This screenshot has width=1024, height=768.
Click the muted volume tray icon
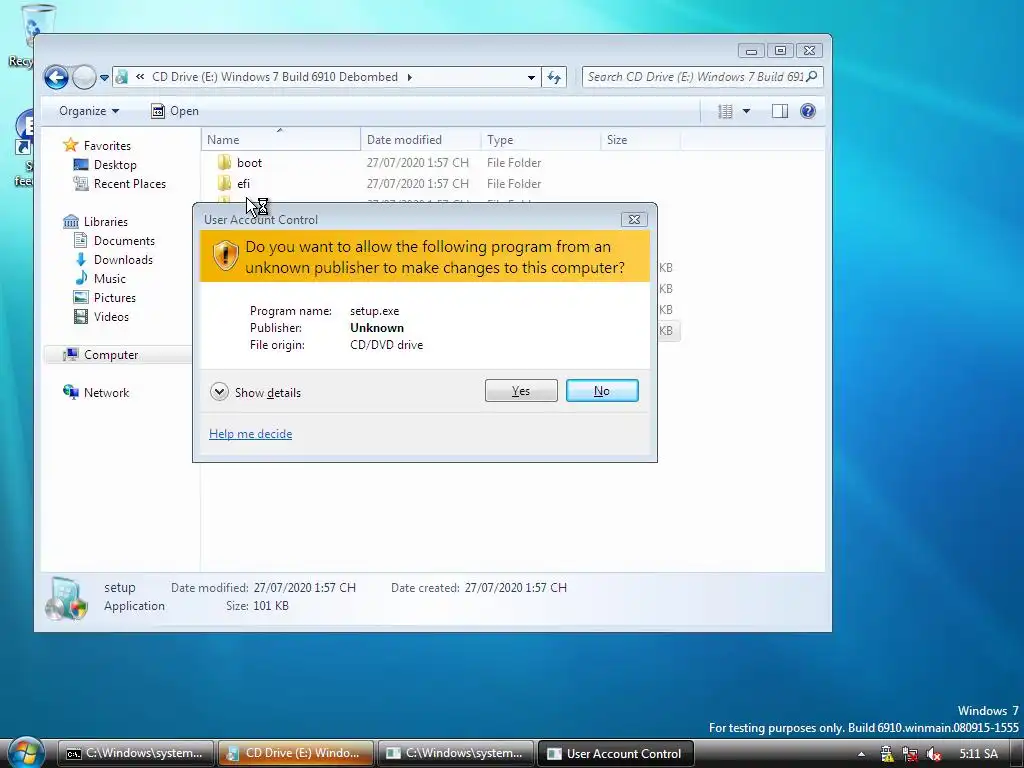pyautogui.click(x=934, y=754)
